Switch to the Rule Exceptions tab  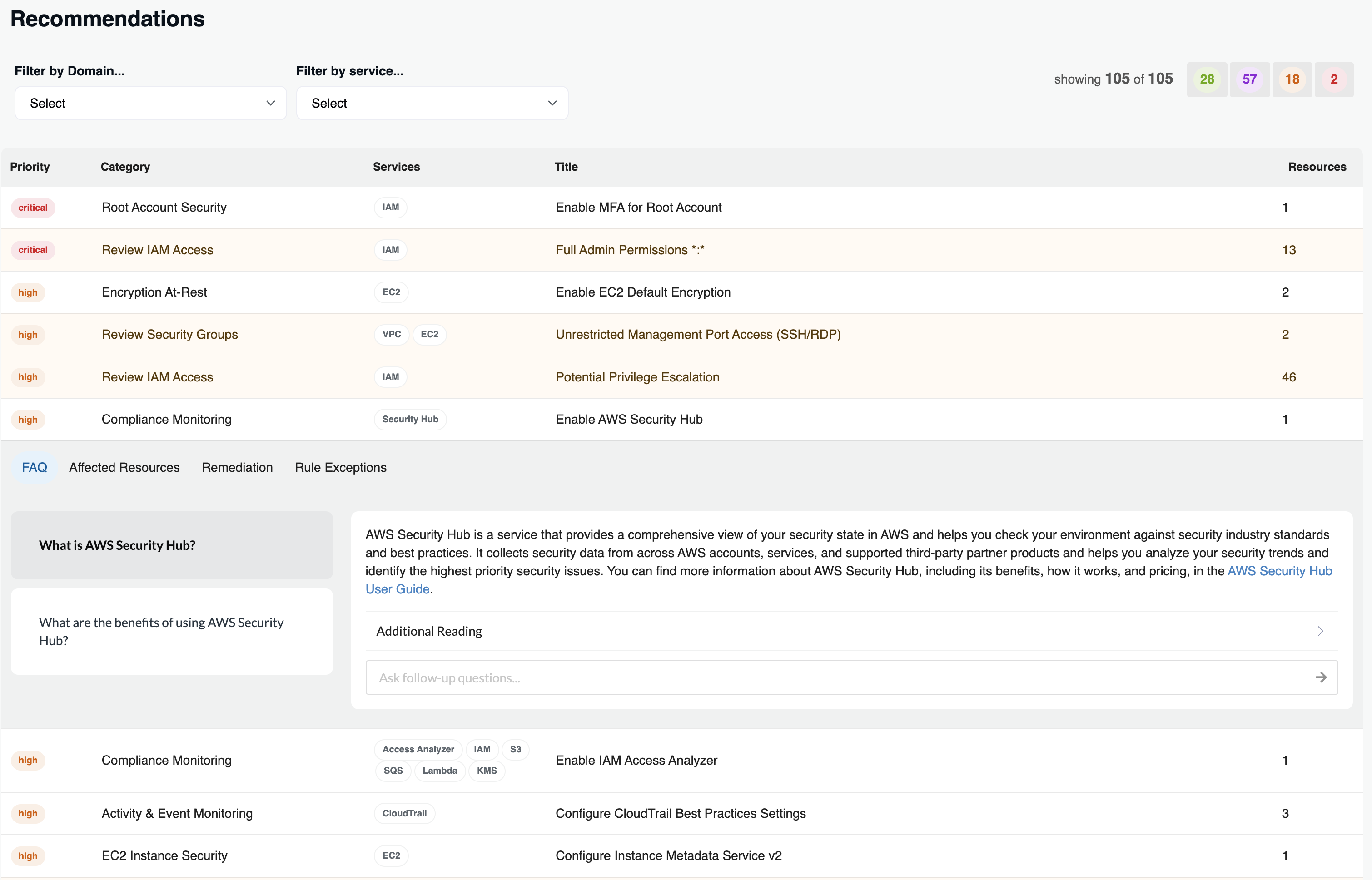341,467
